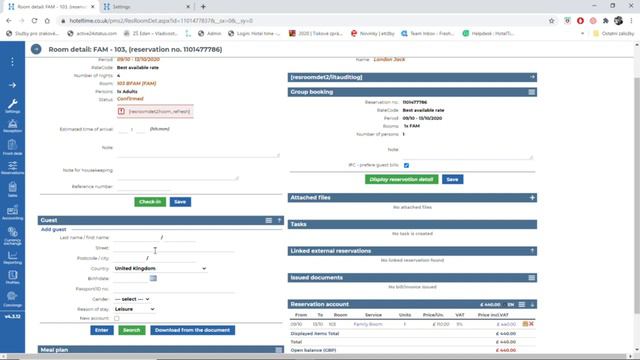Viewport: 640px width, 360px height.
Task: Open Reservation account list menu icon
Action: click(522, 304)
